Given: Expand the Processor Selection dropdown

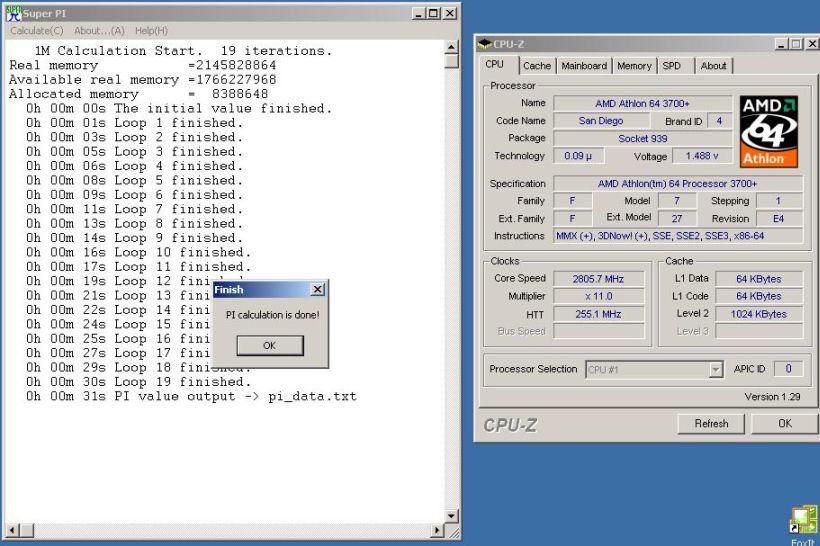Looking at the screenshot, I should 715,369.
